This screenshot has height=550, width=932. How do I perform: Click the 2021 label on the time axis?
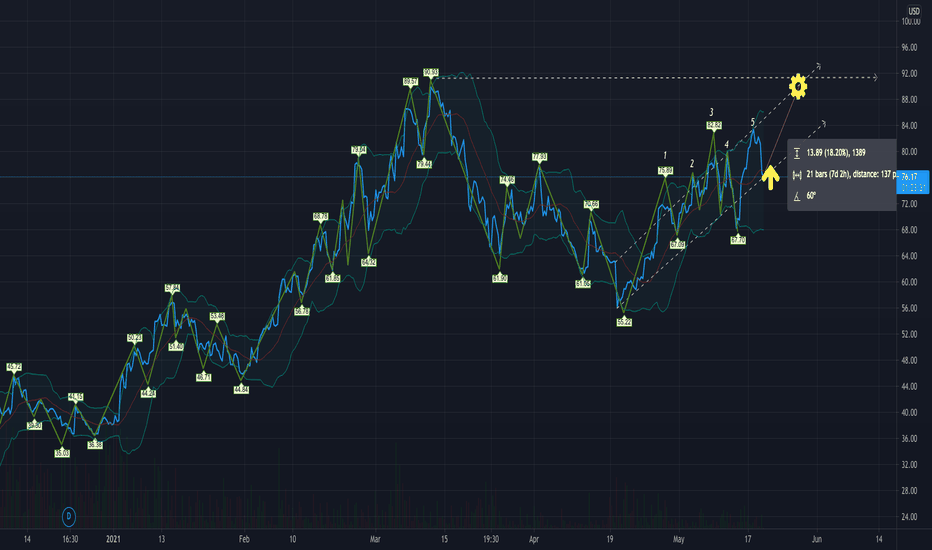tap(113, 539)
